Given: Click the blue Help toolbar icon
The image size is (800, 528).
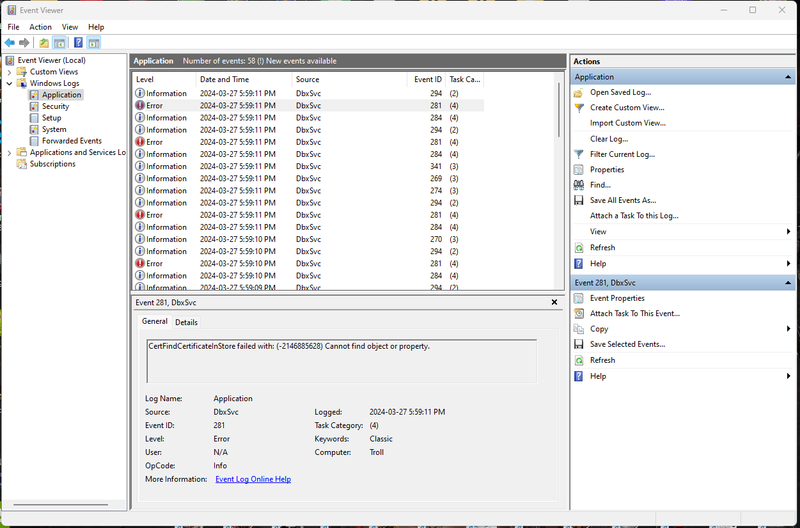Looking at the screenshot, I should pos(77,43).
